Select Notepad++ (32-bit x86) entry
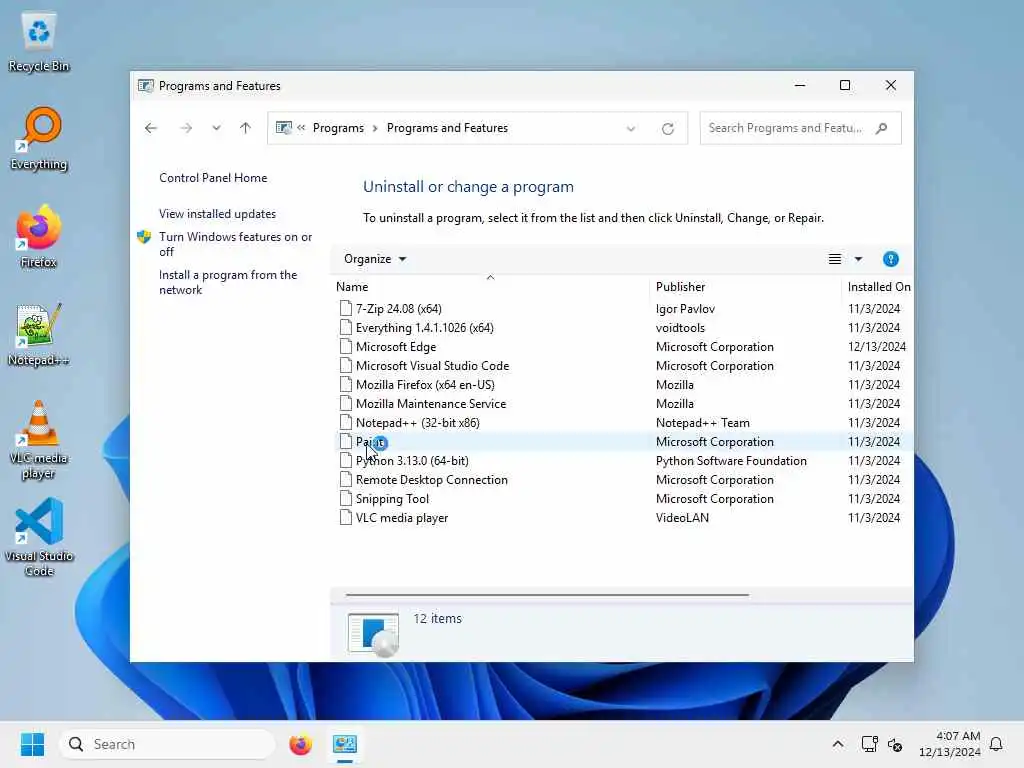Image resolution: width=1024 pixels, height=768 pixels. pos(624,423)
